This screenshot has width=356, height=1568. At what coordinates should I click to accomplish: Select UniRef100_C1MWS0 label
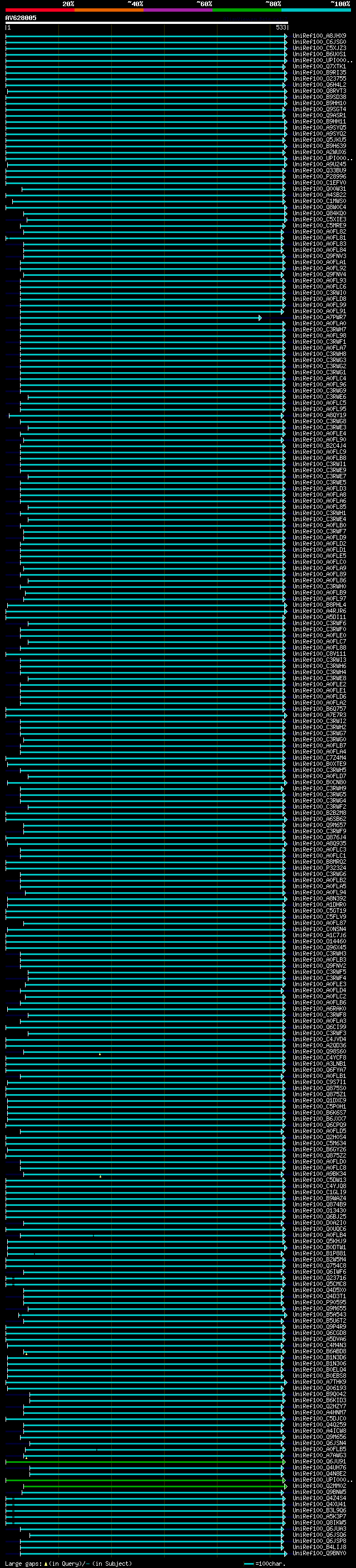click(x=319, y=201)
